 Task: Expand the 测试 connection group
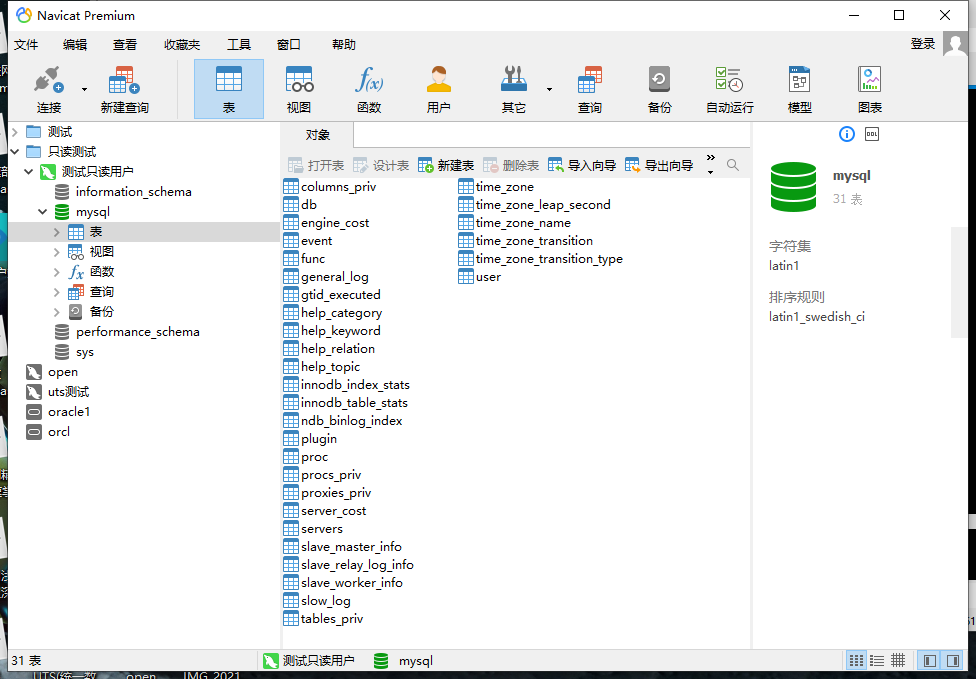pyautogui.click(x=15, y=132)
